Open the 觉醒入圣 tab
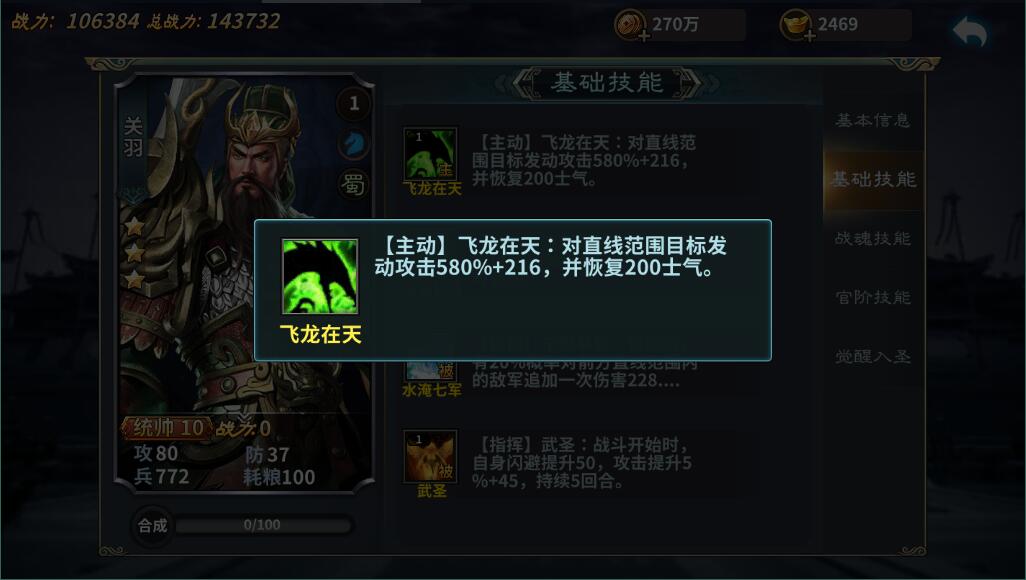 [873, 357]
